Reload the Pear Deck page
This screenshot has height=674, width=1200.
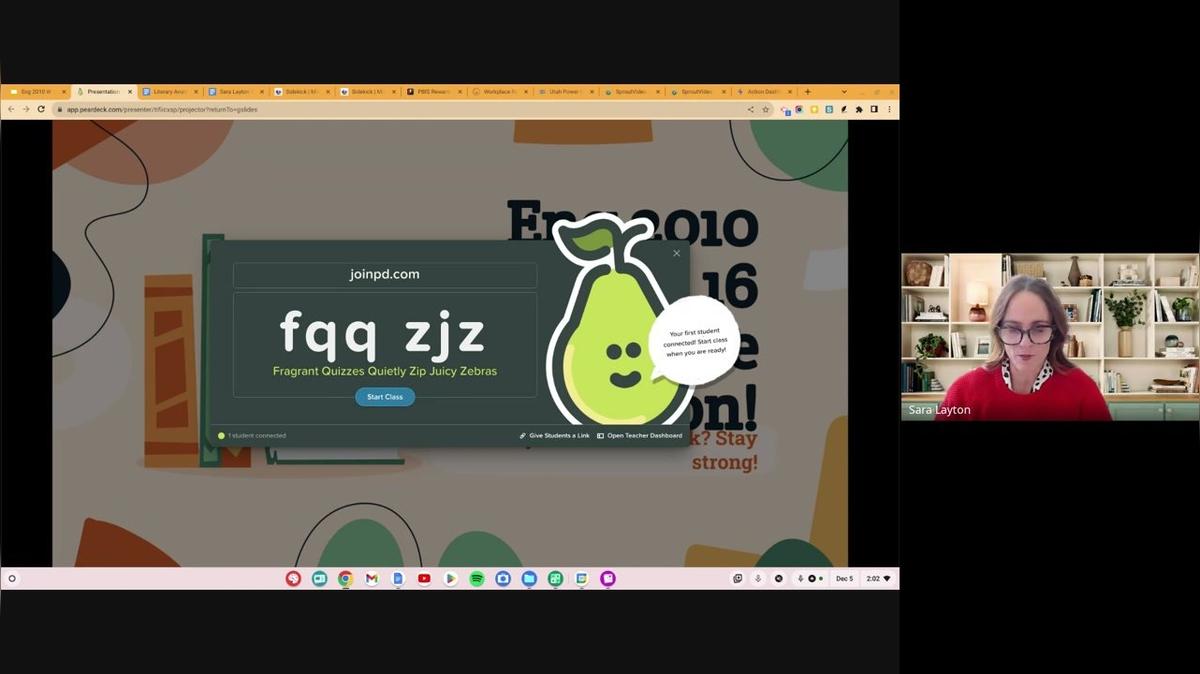pyautogui.click(x=41, y=109)
